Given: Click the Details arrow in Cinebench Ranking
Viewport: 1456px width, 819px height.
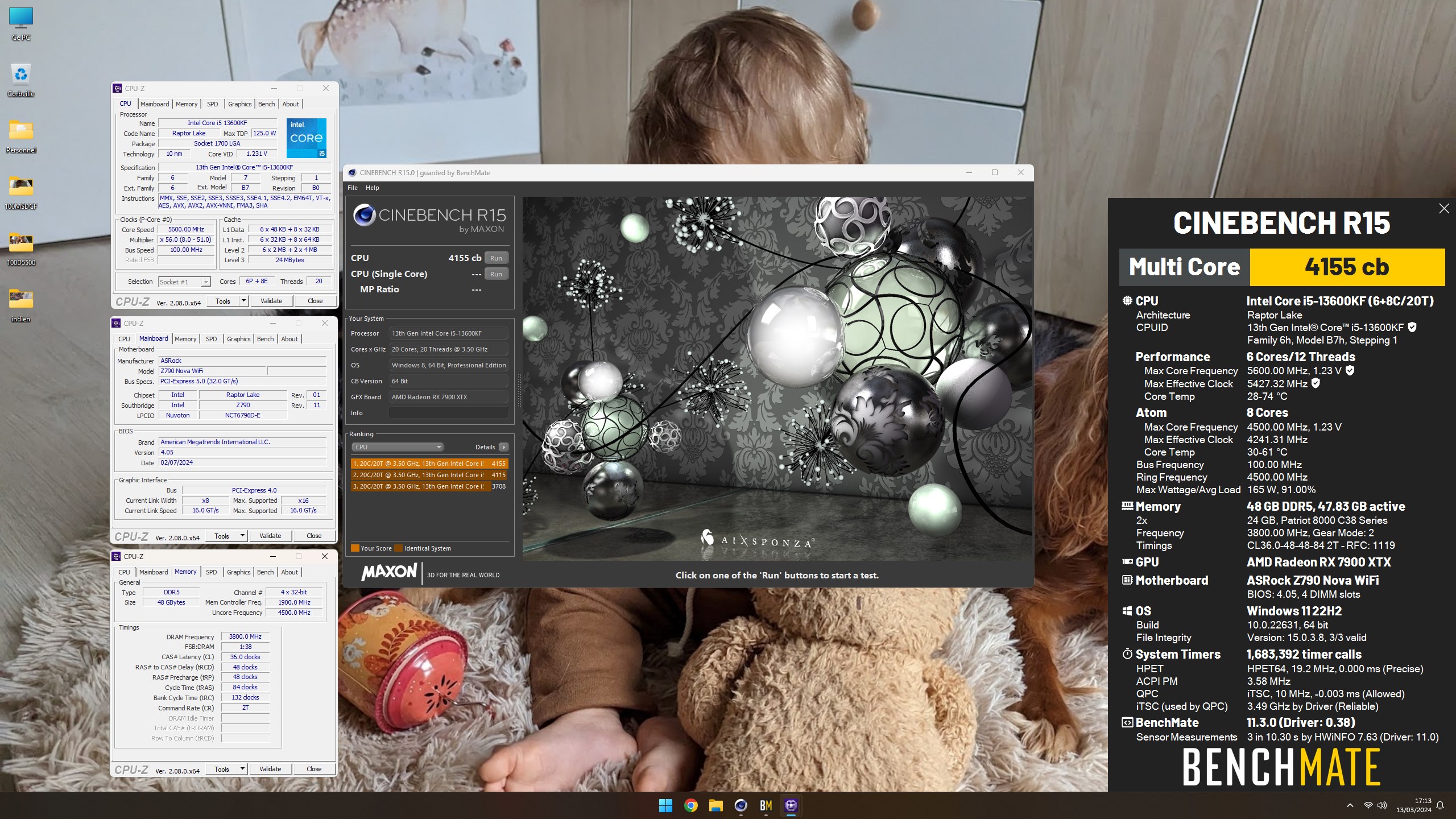Looking at the screenshot, I should (503, 447).
